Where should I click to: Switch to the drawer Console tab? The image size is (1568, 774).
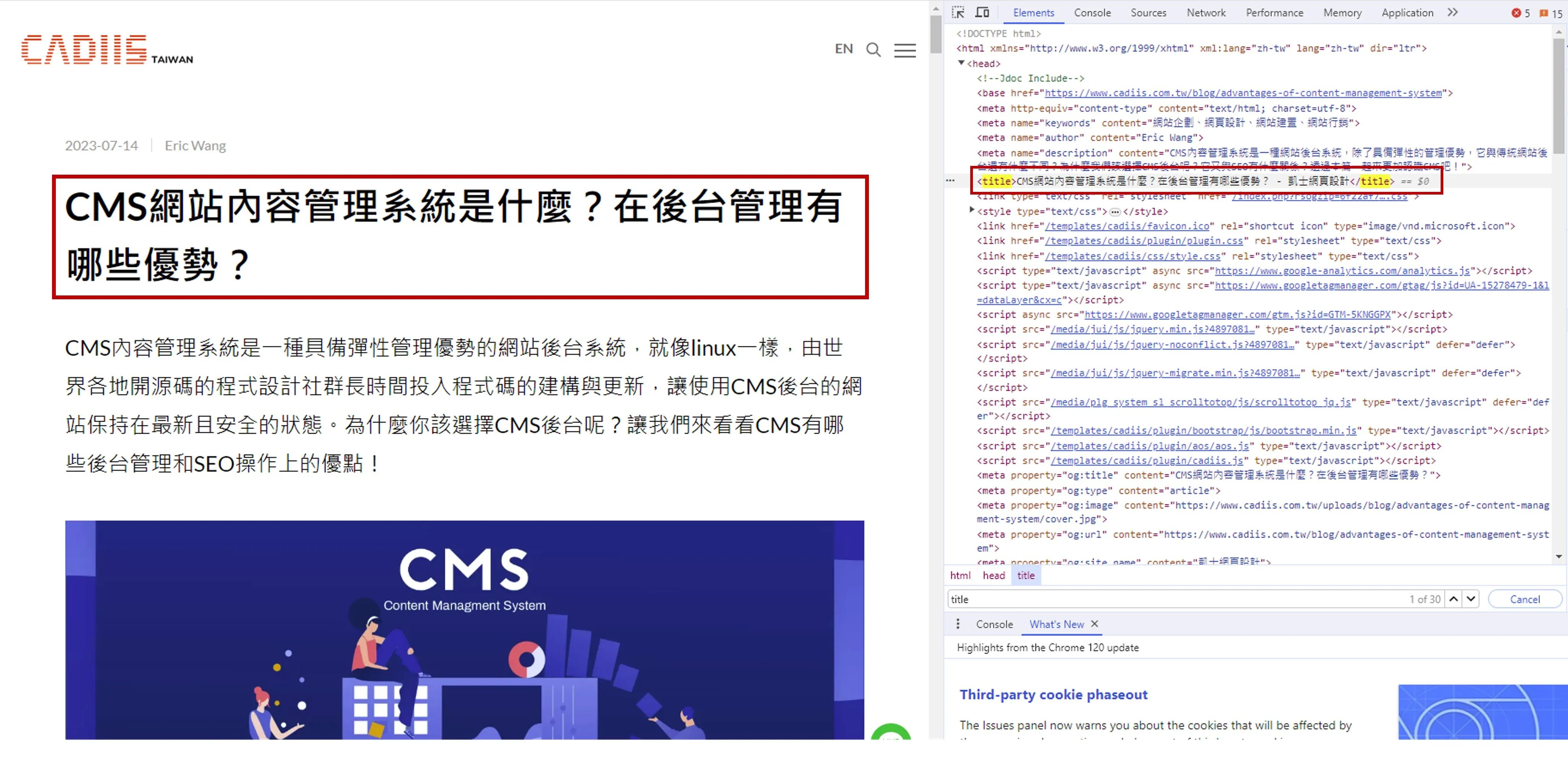click(995, 624)
